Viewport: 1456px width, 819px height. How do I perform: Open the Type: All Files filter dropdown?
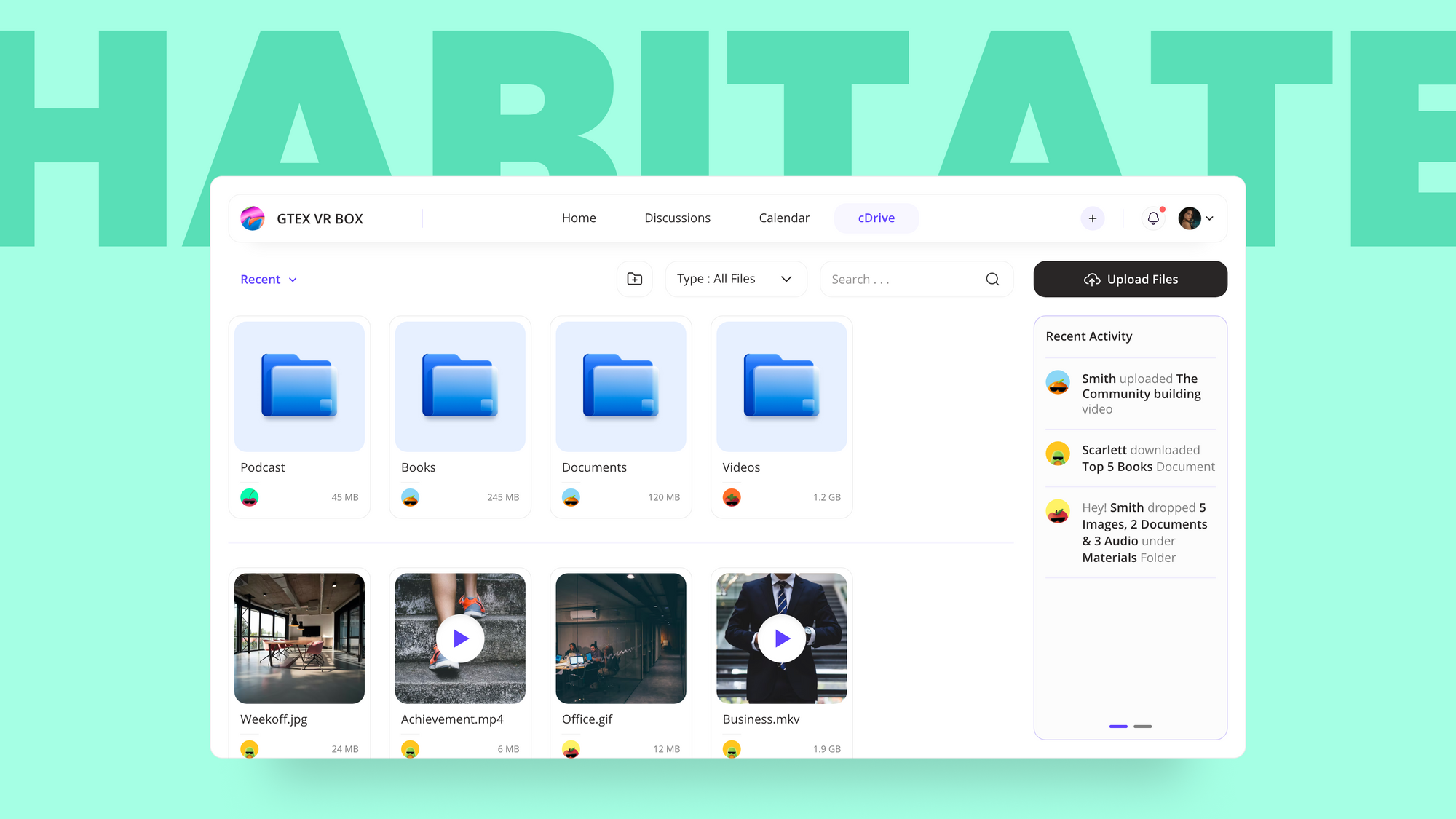click(x=735, y=279)
